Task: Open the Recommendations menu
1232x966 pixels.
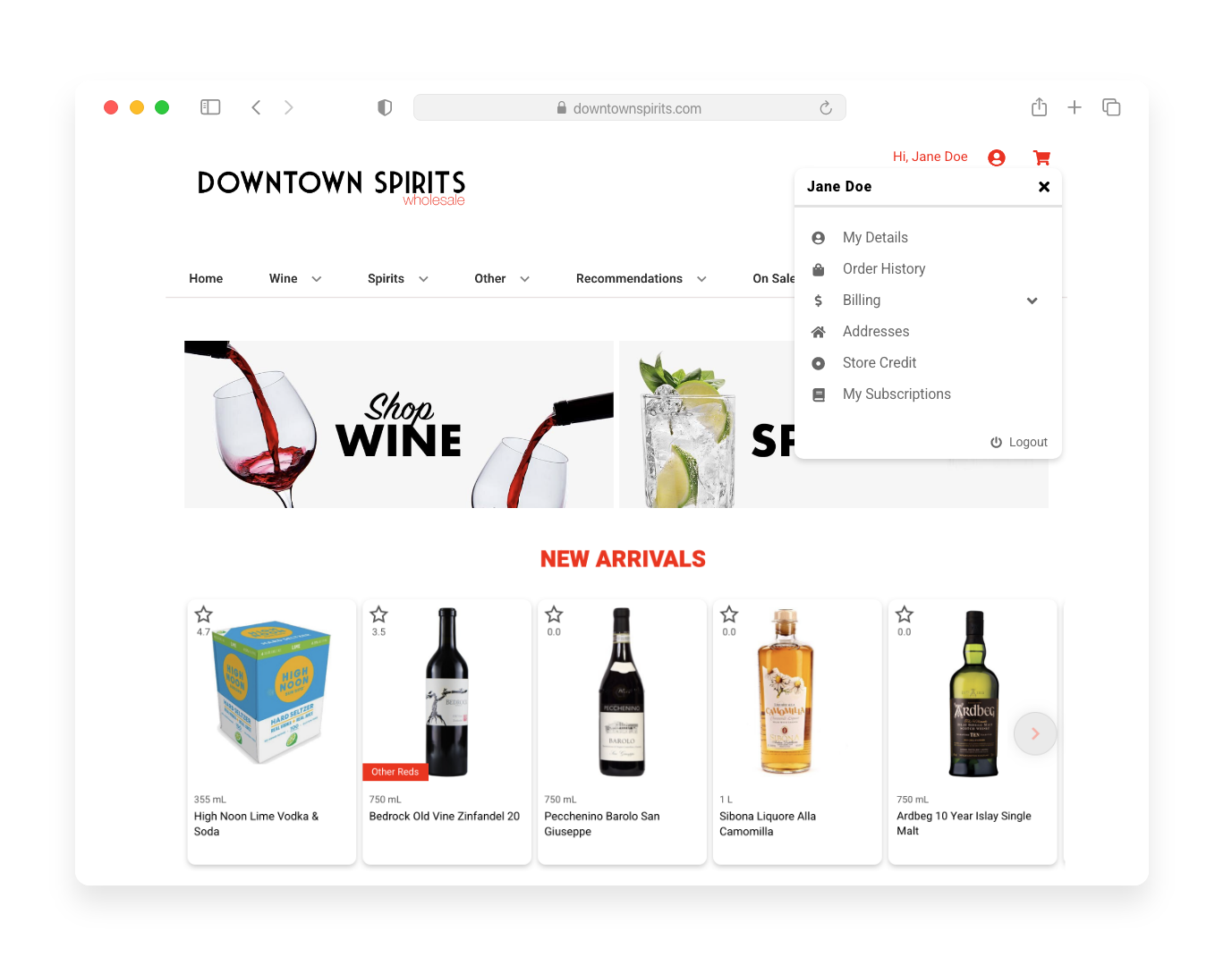Action: pos(639,278)
